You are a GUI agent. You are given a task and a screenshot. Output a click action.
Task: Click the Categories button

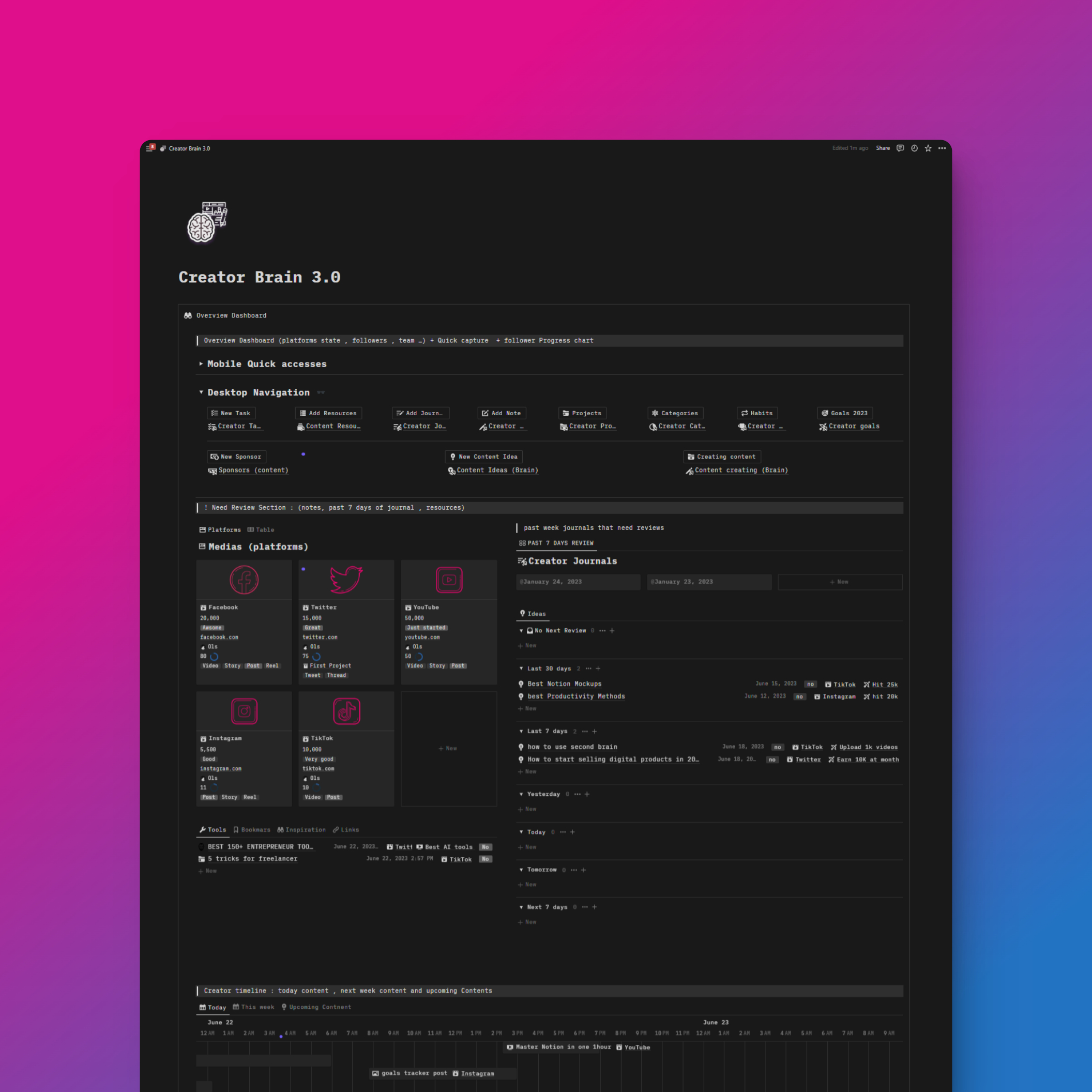[x=675, y=413]
